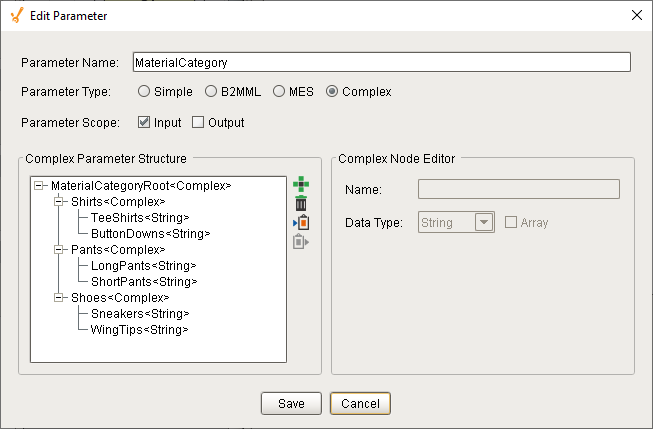Collapse the Pants complex node

click(59, 249)
